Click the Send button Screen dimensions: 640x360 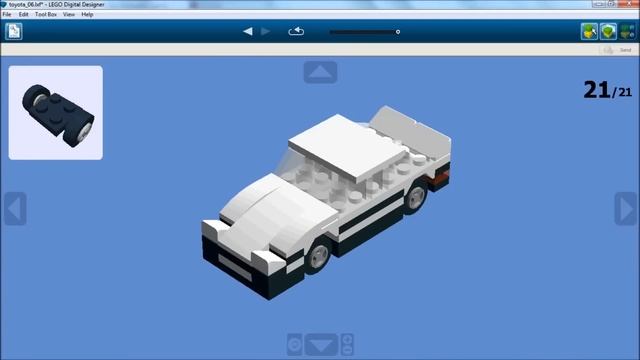coord(618,50)
